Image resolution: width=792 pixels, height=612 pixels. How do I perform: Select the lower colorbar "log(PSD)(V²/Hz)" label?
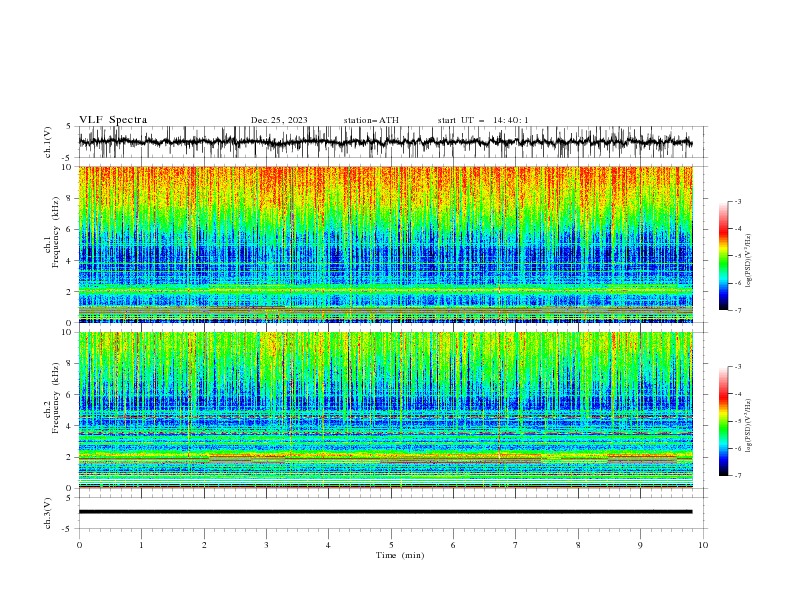[748, 426]
